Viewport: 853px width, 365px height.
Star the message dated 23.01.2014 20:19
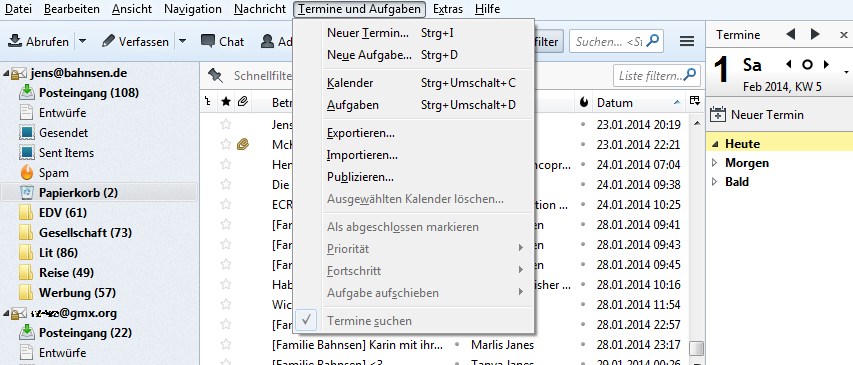click(x=226, y=125)
